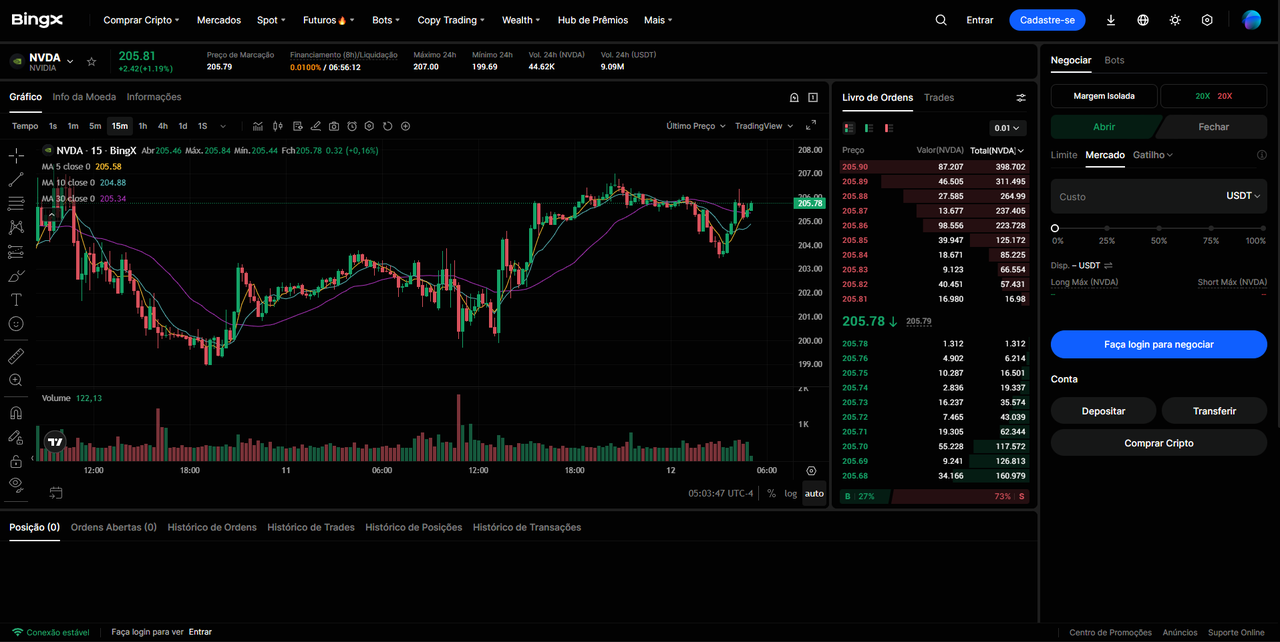Click the download app icon

(x=1111, y=20)
